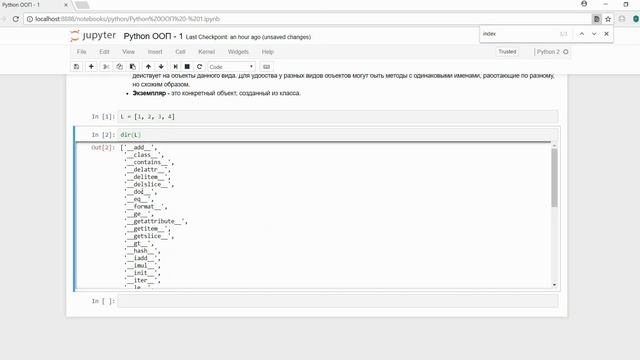Click the Out[2] output prompt
The height and width of the screenshot is (360, 640).
pos(103,148)
